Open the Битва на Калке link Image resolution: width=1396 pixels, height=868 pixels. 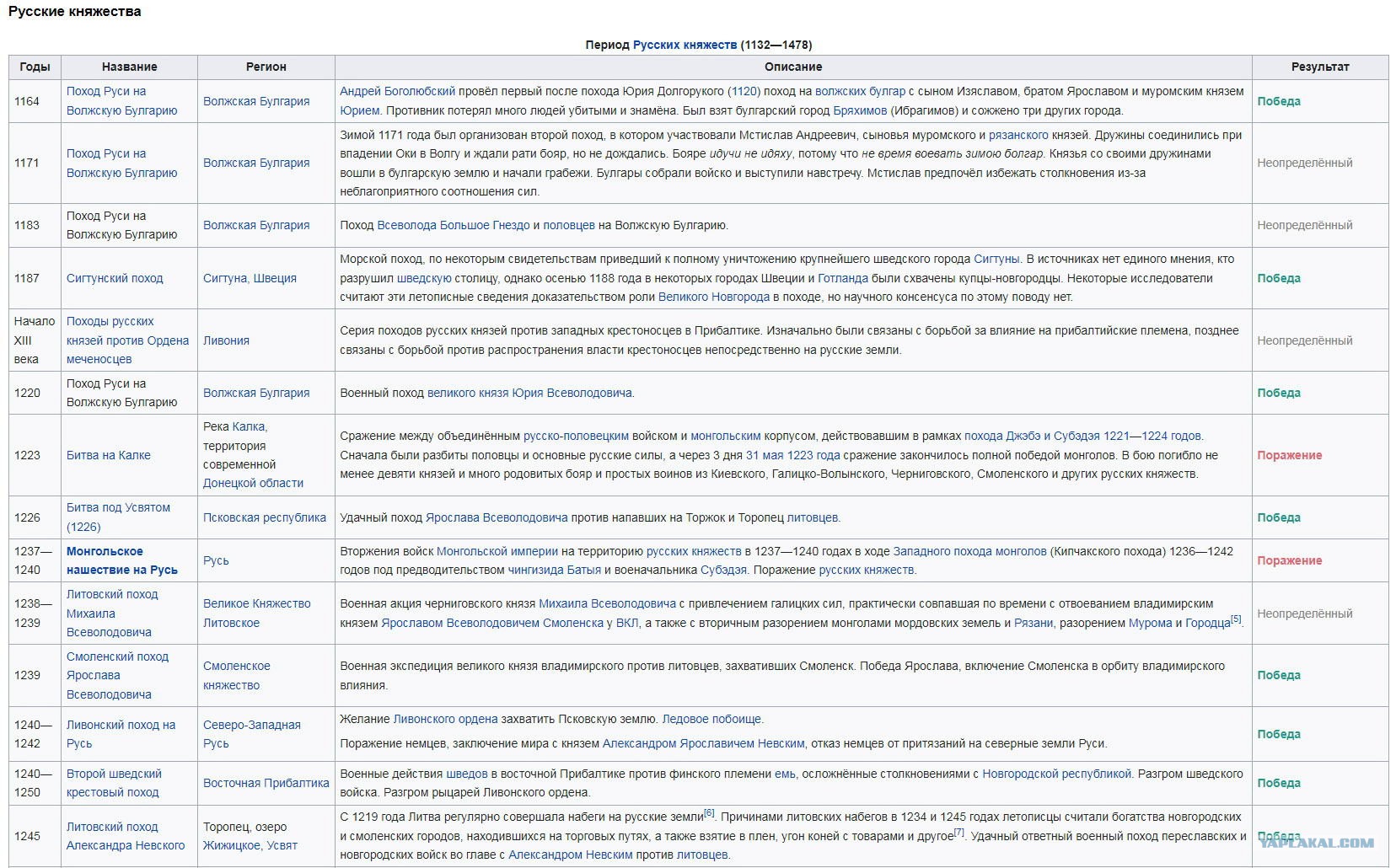(109, 455)
